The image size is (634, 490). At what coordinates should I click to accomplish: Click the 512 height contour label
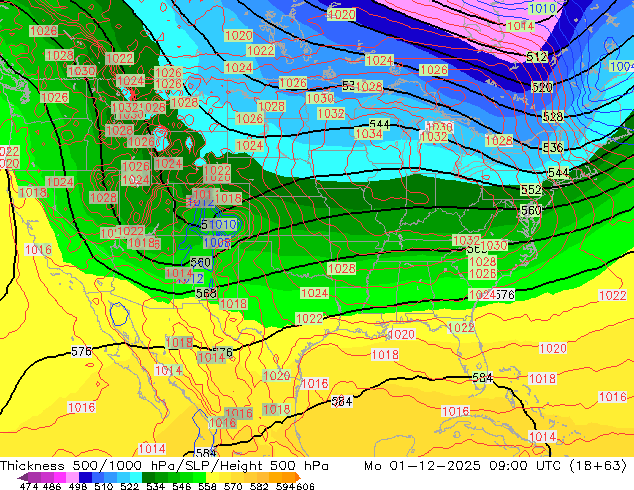point(537,57)
